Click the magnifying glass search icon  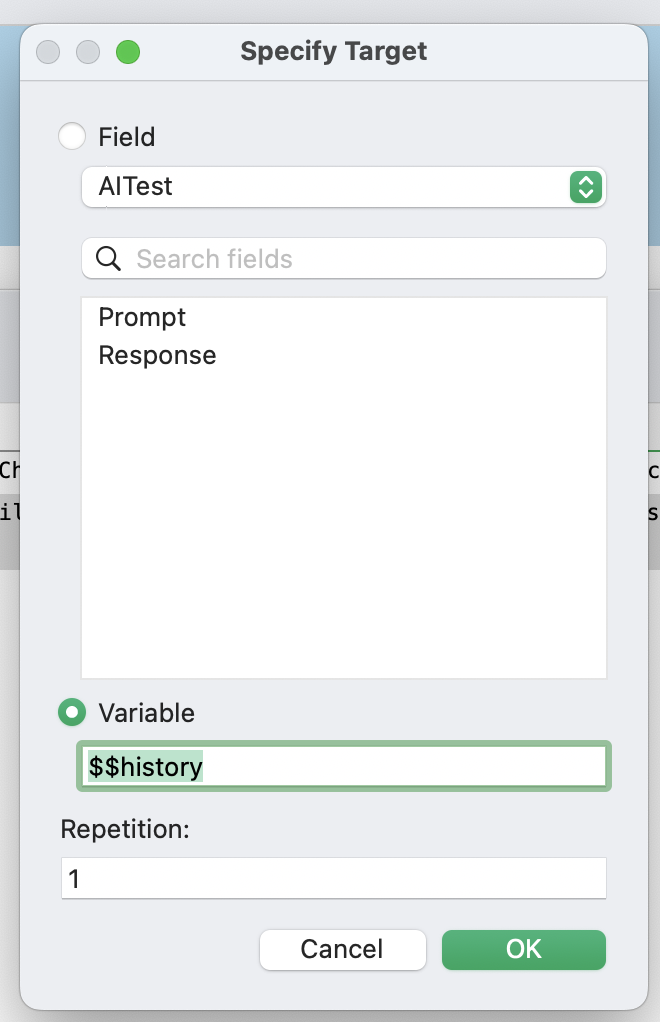point(108,259)
